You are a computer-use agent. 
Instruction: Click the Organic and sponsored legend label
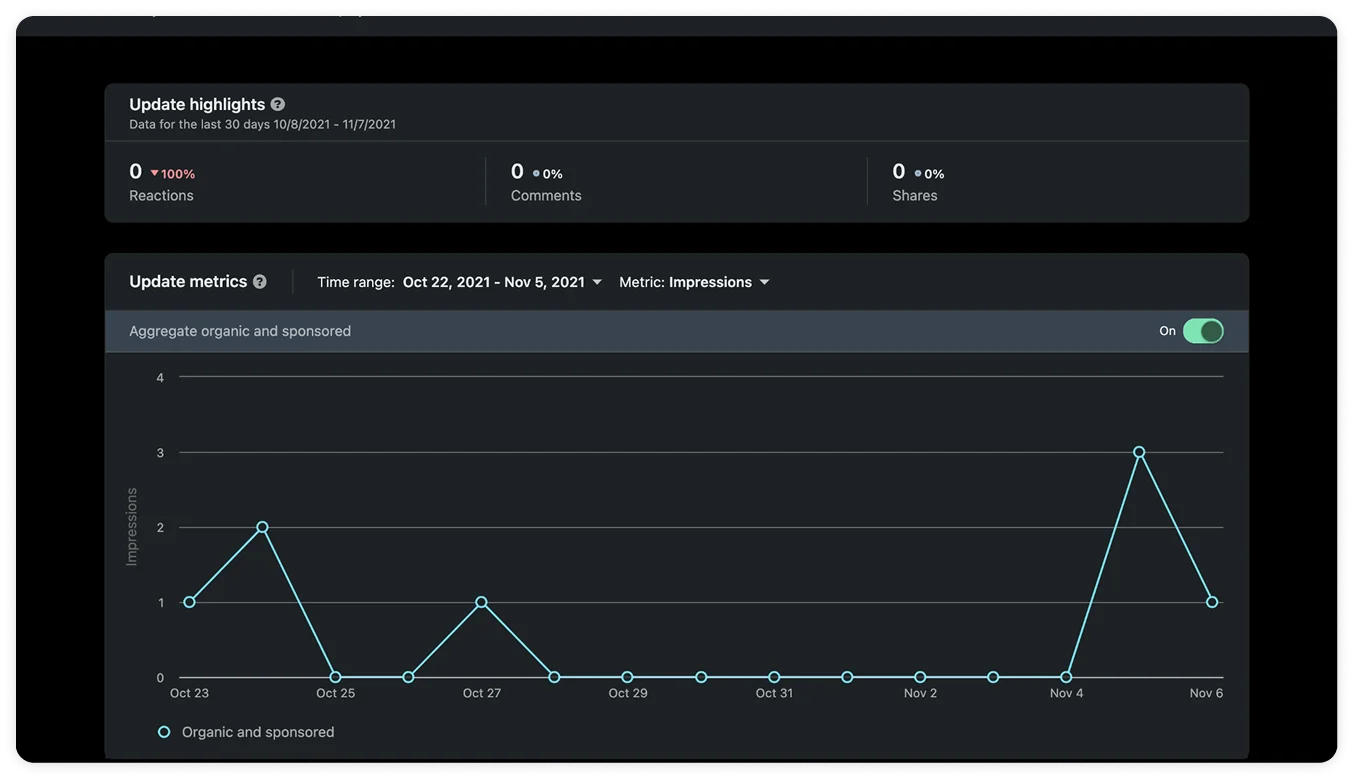coord(258,732)
